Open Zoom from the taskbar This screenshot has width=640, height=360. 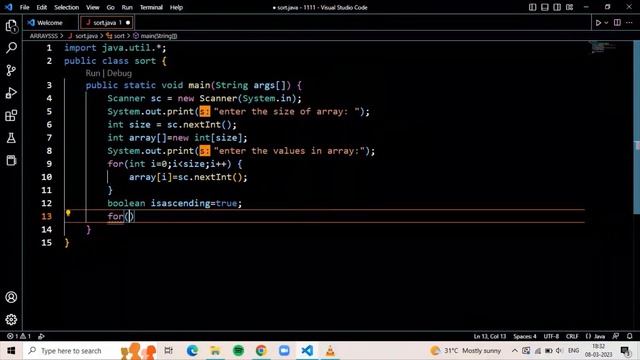284,351
